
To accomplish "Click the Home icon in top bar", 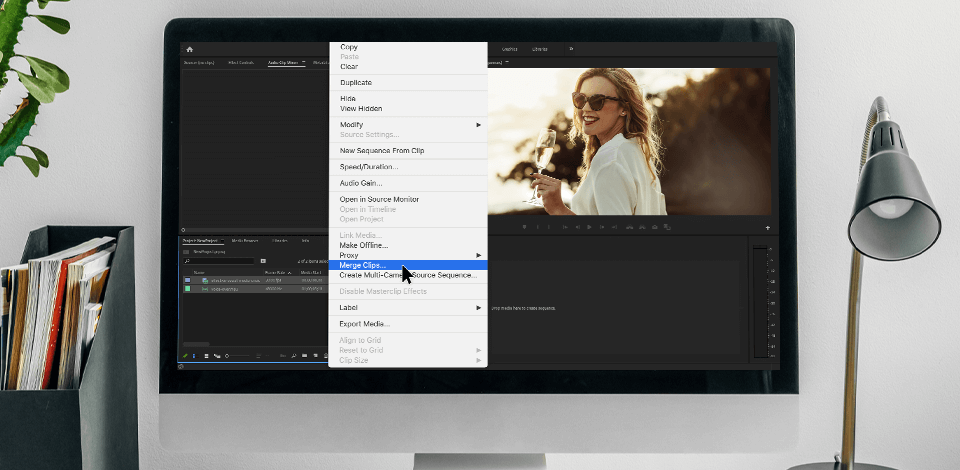I will click(x=190, y=49).
